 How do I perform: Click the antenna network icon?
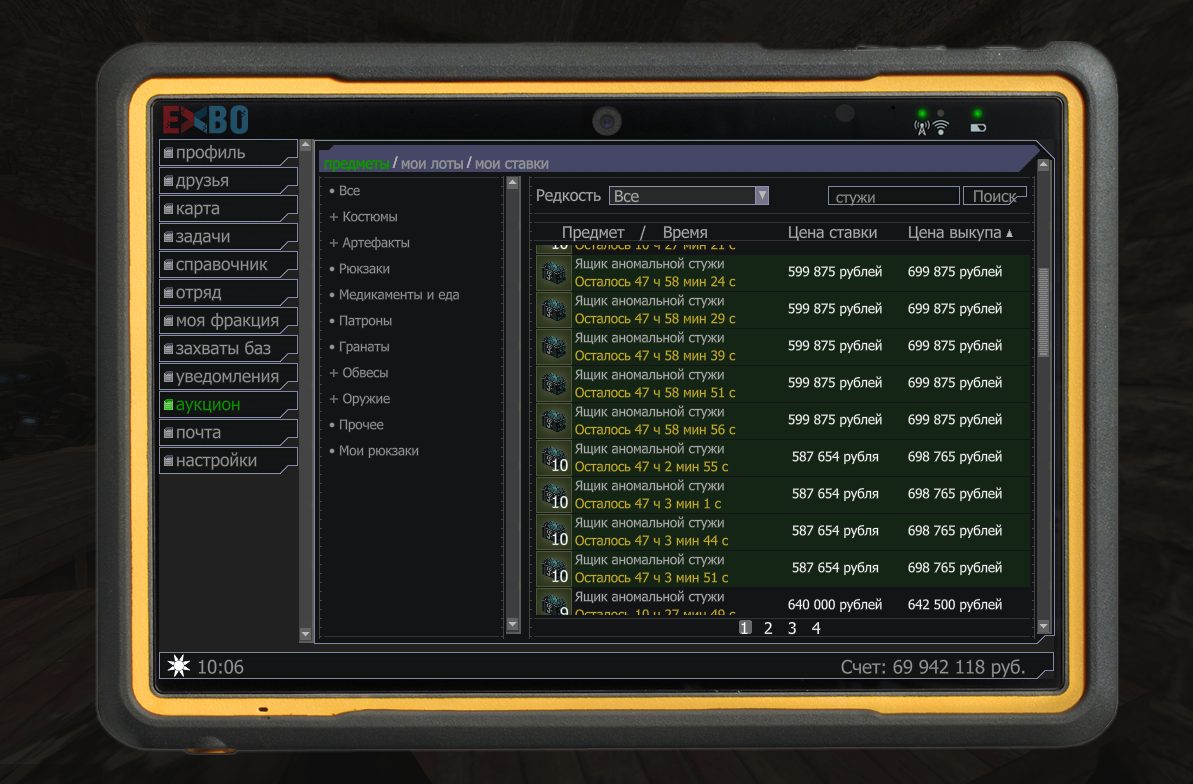[x=922, y=127]
